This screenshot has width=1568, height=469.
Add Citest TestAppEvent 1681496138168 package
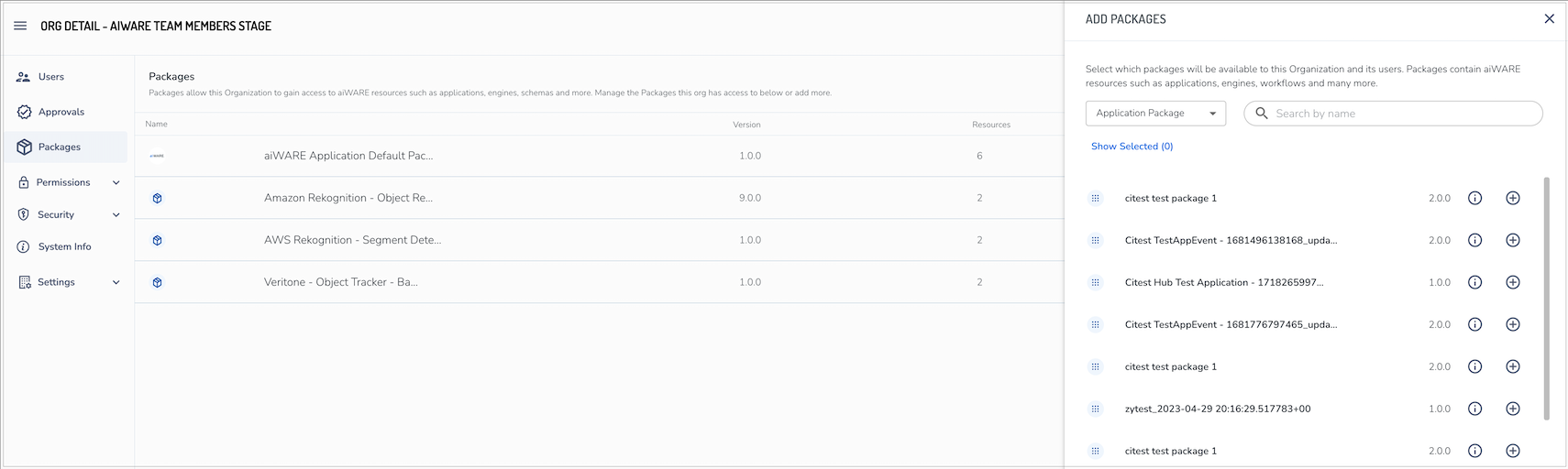coord(1512,240)
